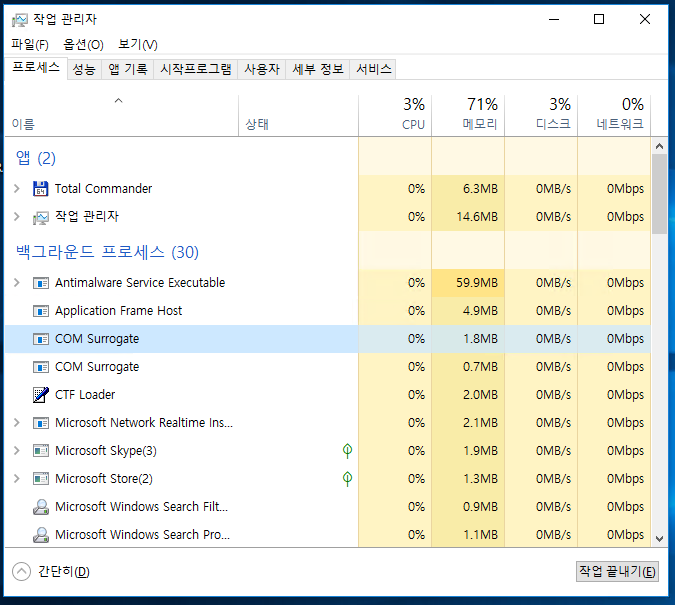Click the 14.6MB memory value
This screenshot has height=605, width=675.
click(x=477, y=217)
